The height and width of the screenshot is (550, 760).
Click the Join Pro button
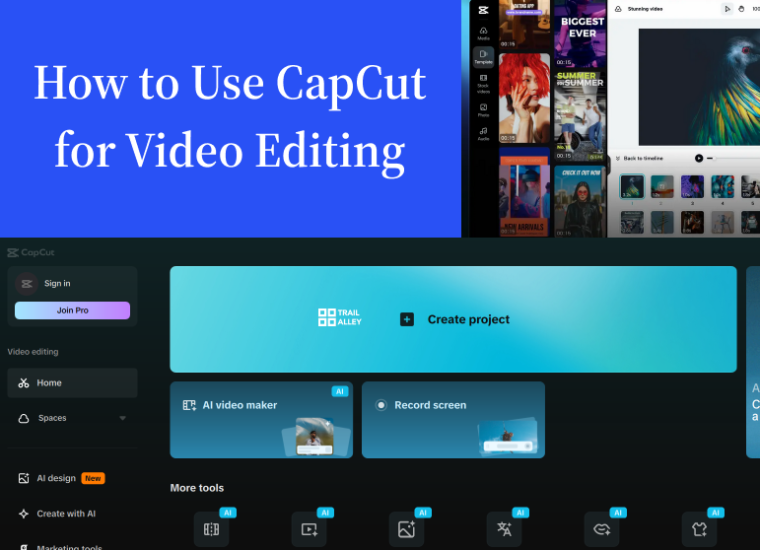point(72,310)
